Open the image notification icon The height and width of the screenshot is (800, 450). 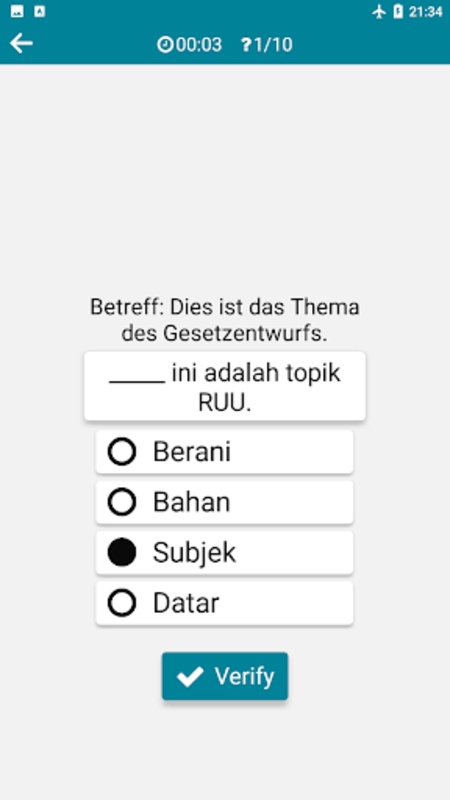[17, 12]
